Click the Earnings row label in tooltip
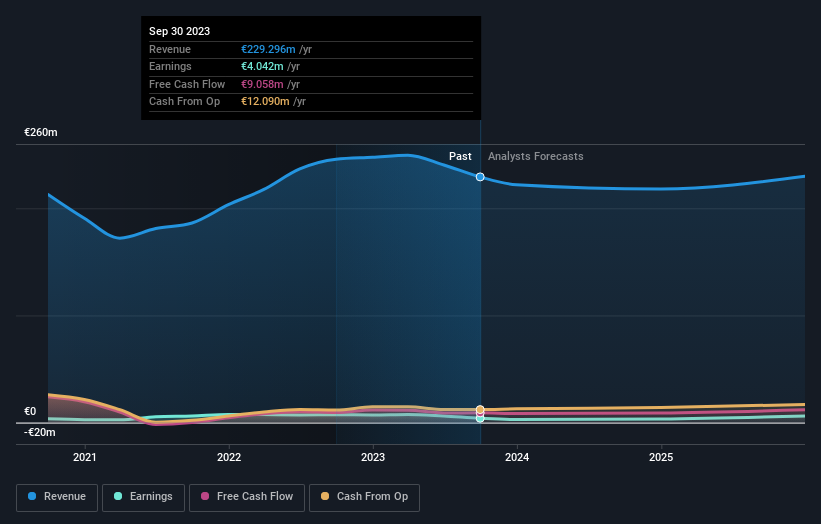This screenshot has height=524, width=821. tap(170, 66)
